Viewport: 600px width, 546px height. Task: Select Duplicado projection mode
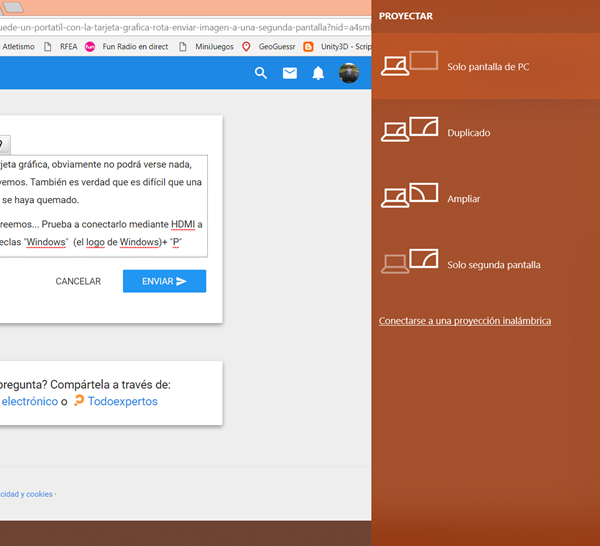click(x=486, y=132)
